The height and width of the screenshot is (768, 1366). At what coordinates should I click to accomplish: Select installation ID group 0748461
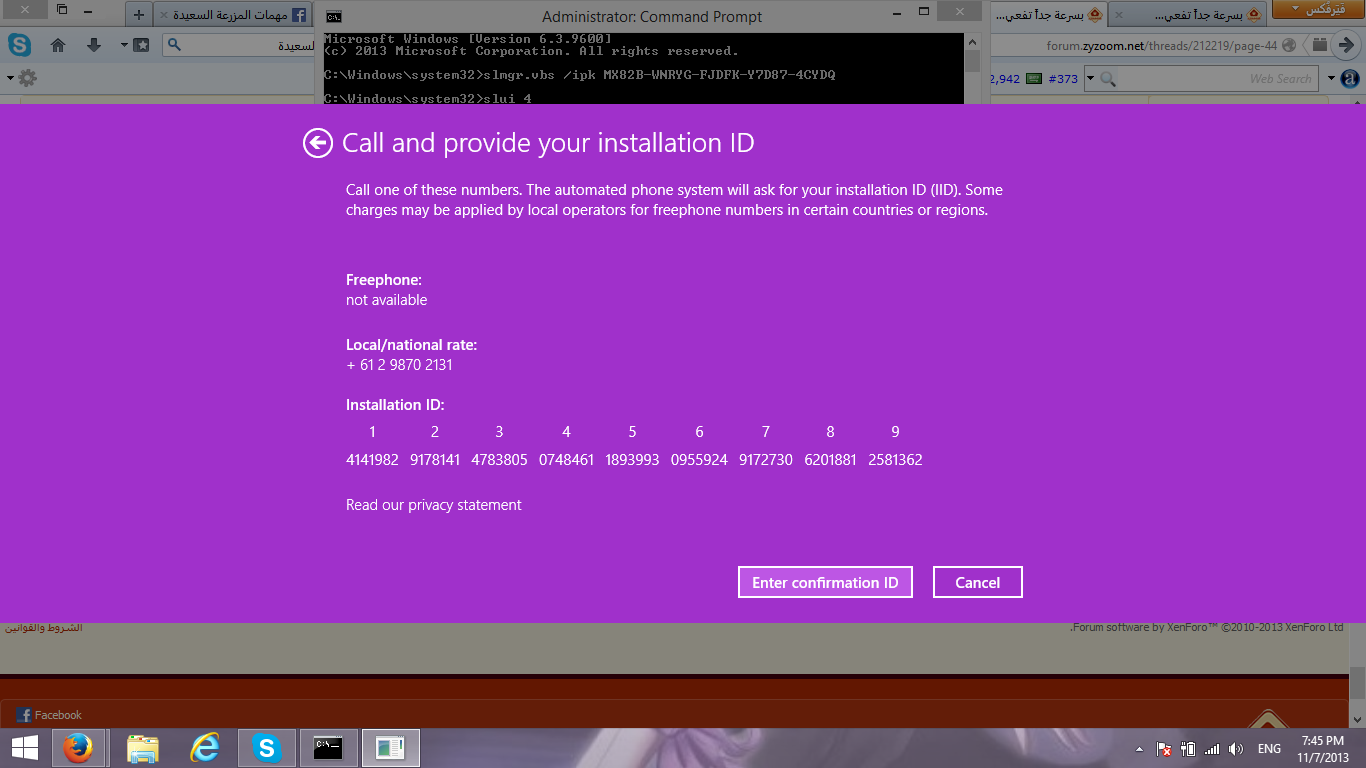click(x=566, y=460)
